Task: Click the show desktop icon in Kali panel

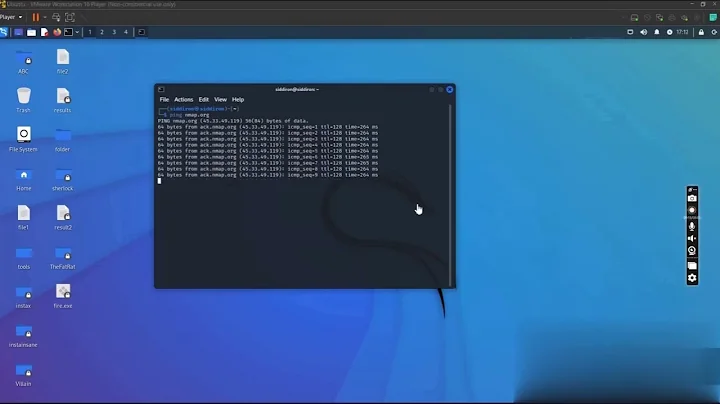Action: click(18, 32)
